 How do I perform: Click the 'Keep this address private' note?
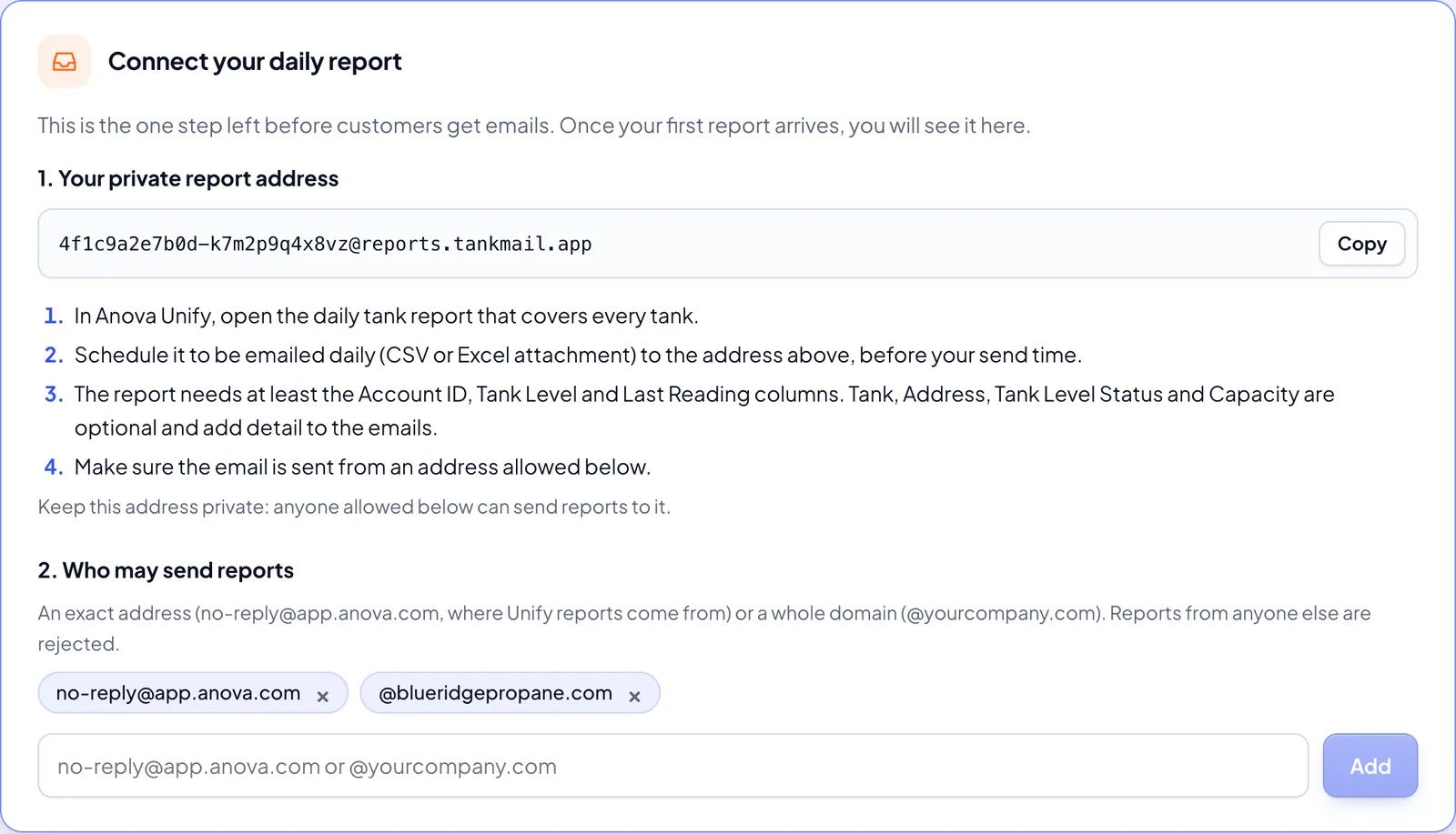tap(354, 507)
